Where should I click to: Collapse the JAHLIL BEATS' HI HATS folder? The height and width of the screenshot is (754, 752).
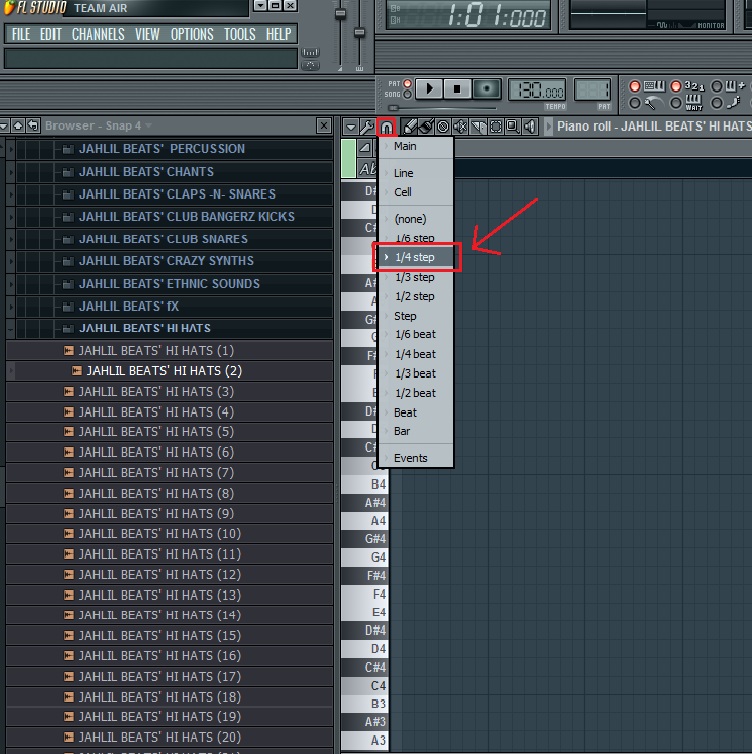coord(10,328)
